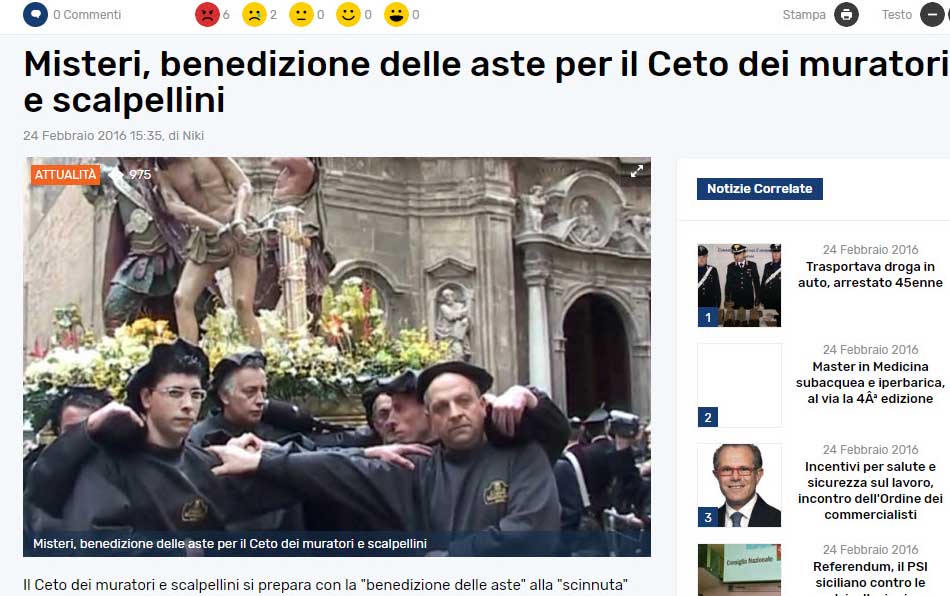
Task: Click the blue comments bubble icon
Action: tap(35, 14)
